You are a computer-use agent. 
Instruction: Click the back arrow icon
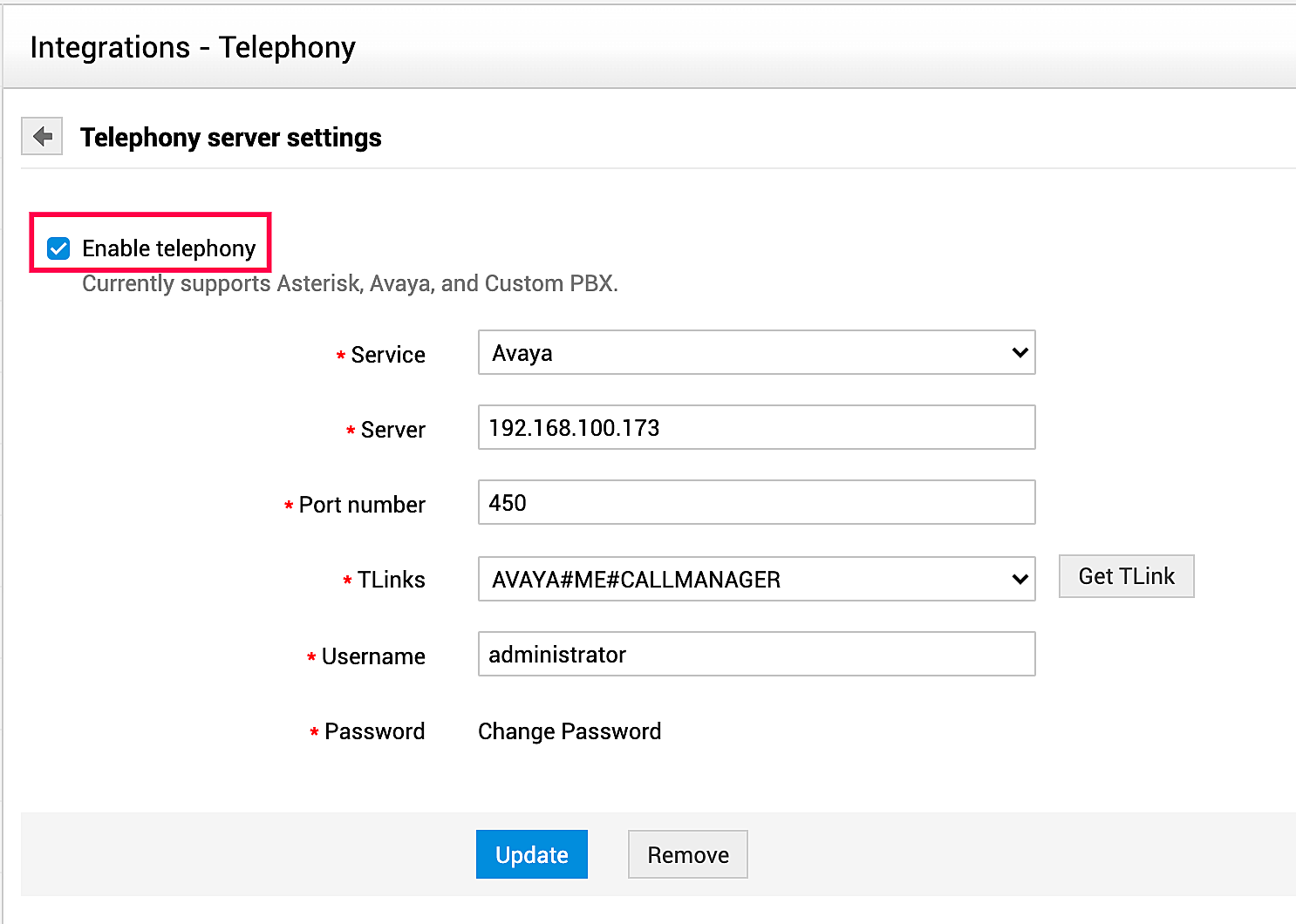coord(42,137)
